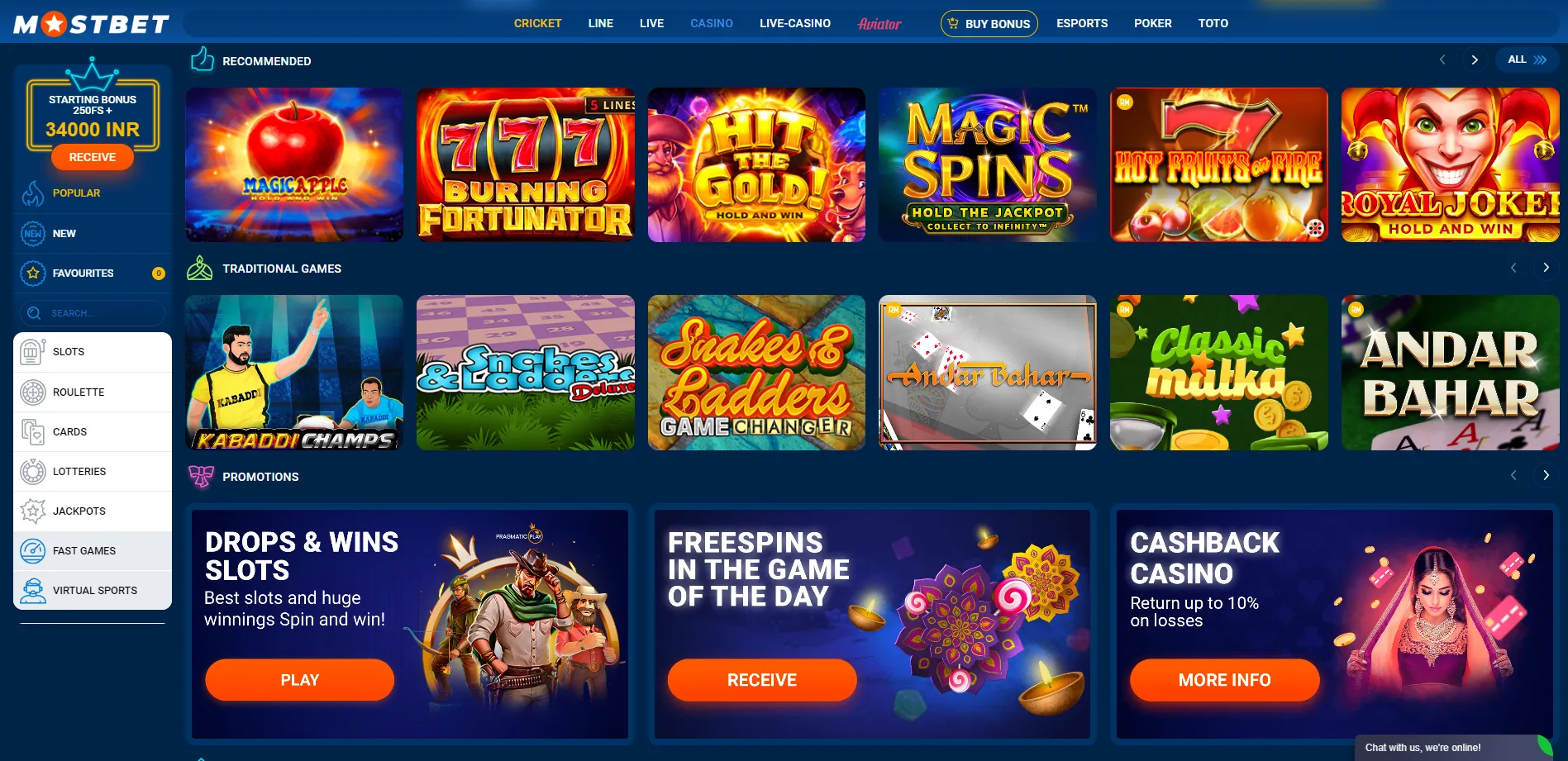Open the Cards category icon

32,431
